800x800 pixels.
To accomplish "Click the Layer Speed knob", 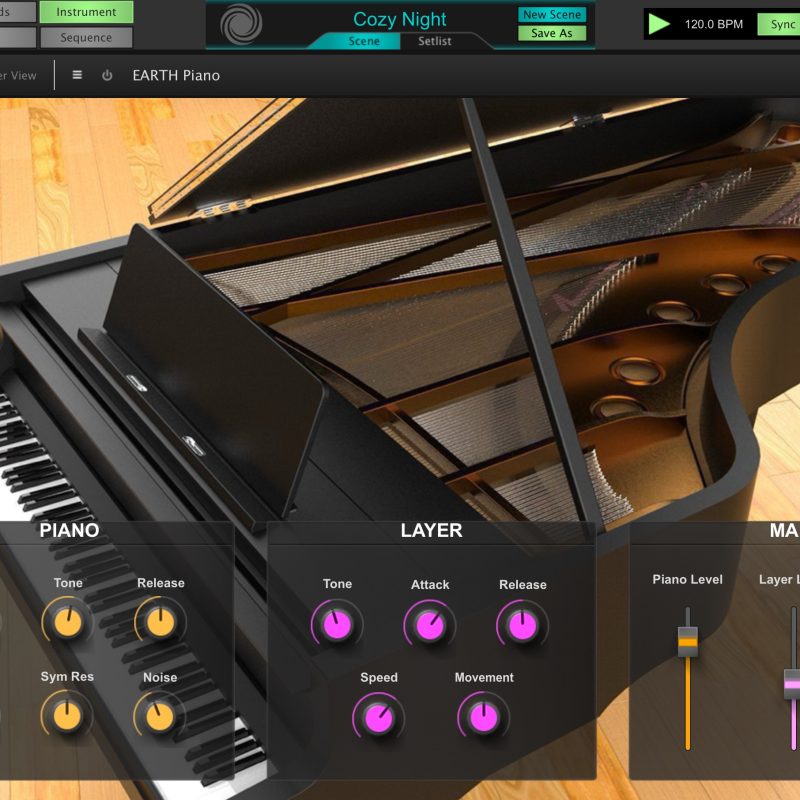I will tap(378, 718).
